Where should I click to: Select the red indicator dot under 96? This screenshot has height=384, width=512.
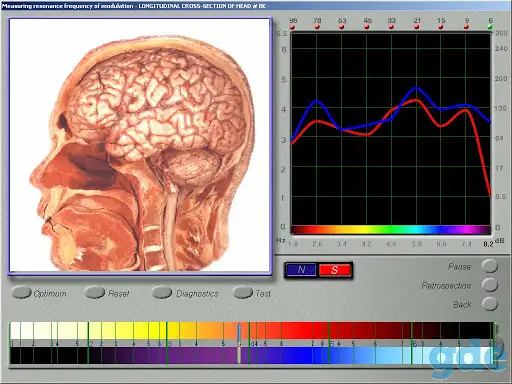(292, 27)
